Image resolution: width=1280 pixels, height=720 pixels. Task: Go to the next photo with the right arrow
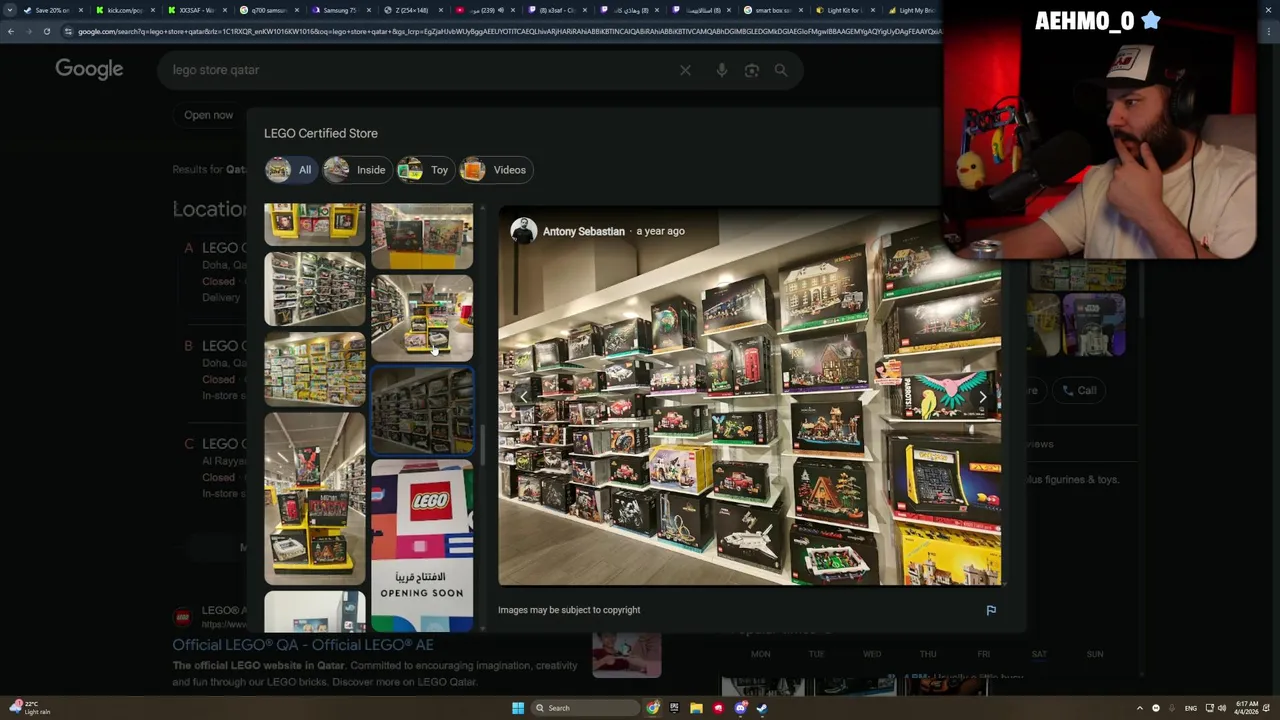pyautogui.click(x=982, y=397)
